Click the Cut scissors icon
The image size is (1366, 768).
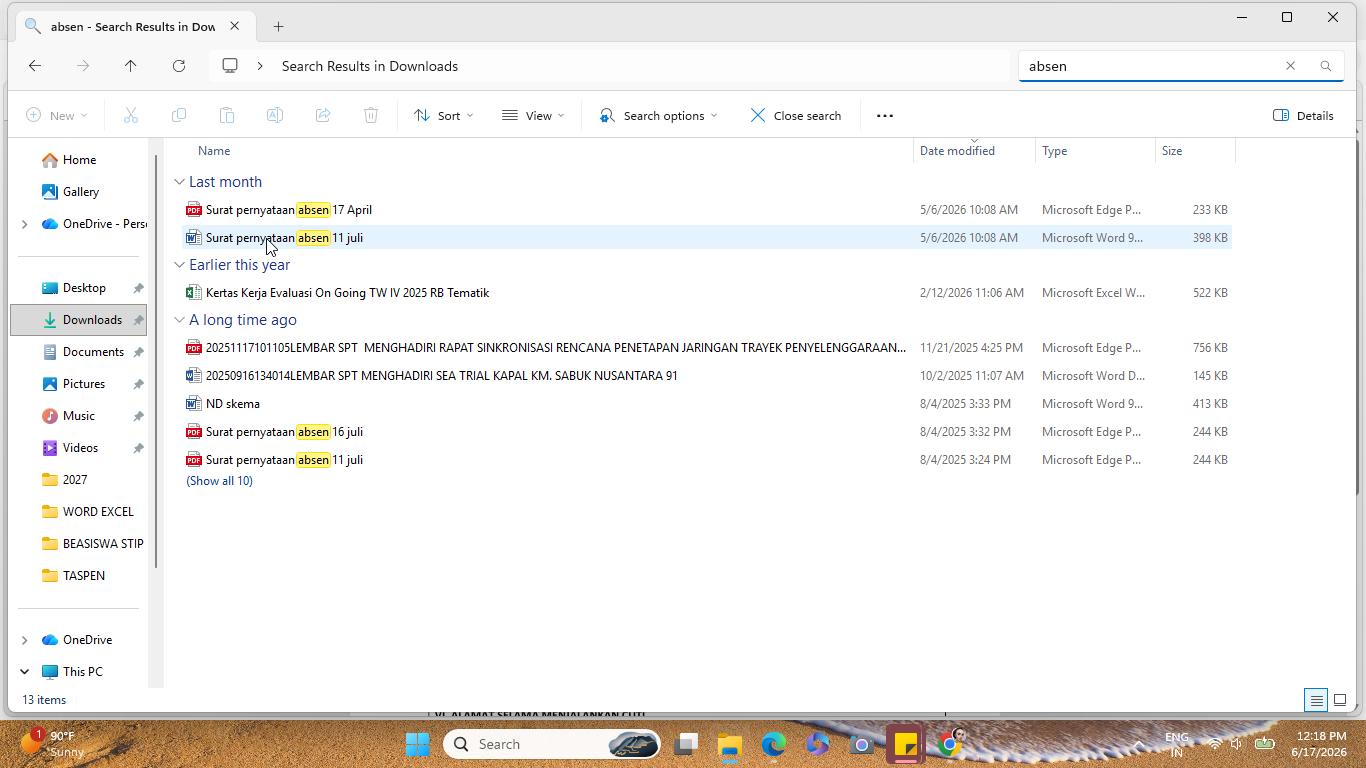point(130,115)
